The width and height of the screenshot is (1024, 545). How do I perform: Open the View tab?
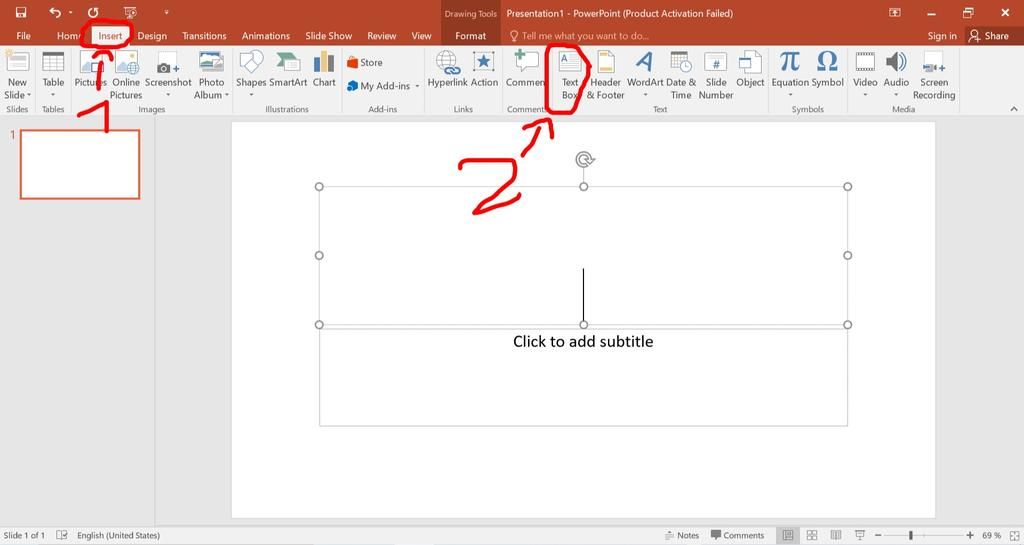(421, 36)
